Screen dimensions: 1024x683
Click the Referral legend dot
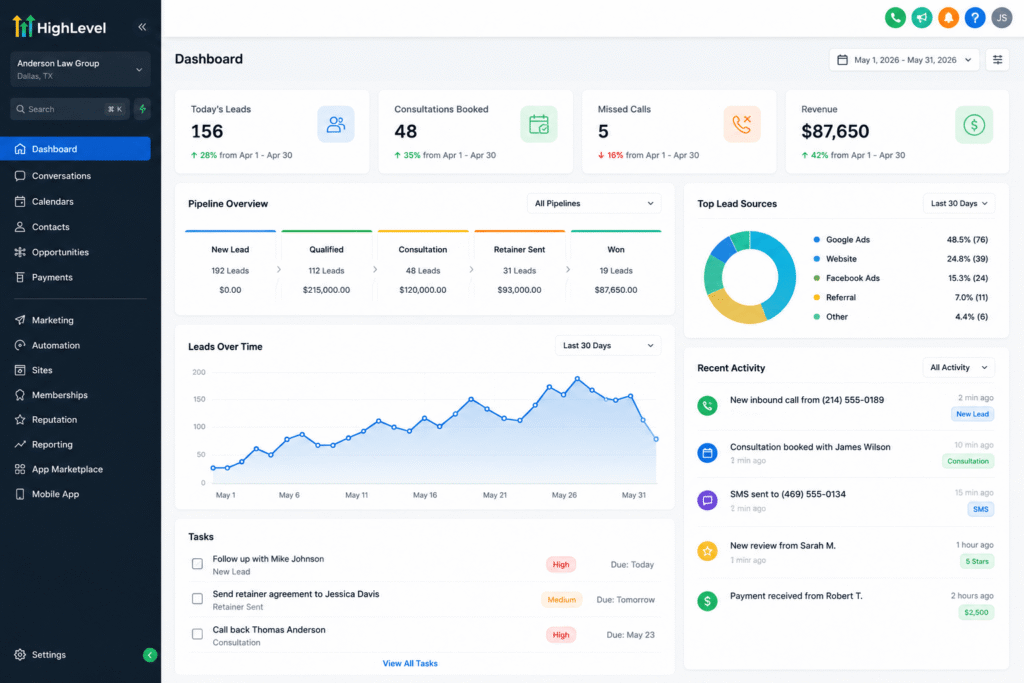(816, 297)
